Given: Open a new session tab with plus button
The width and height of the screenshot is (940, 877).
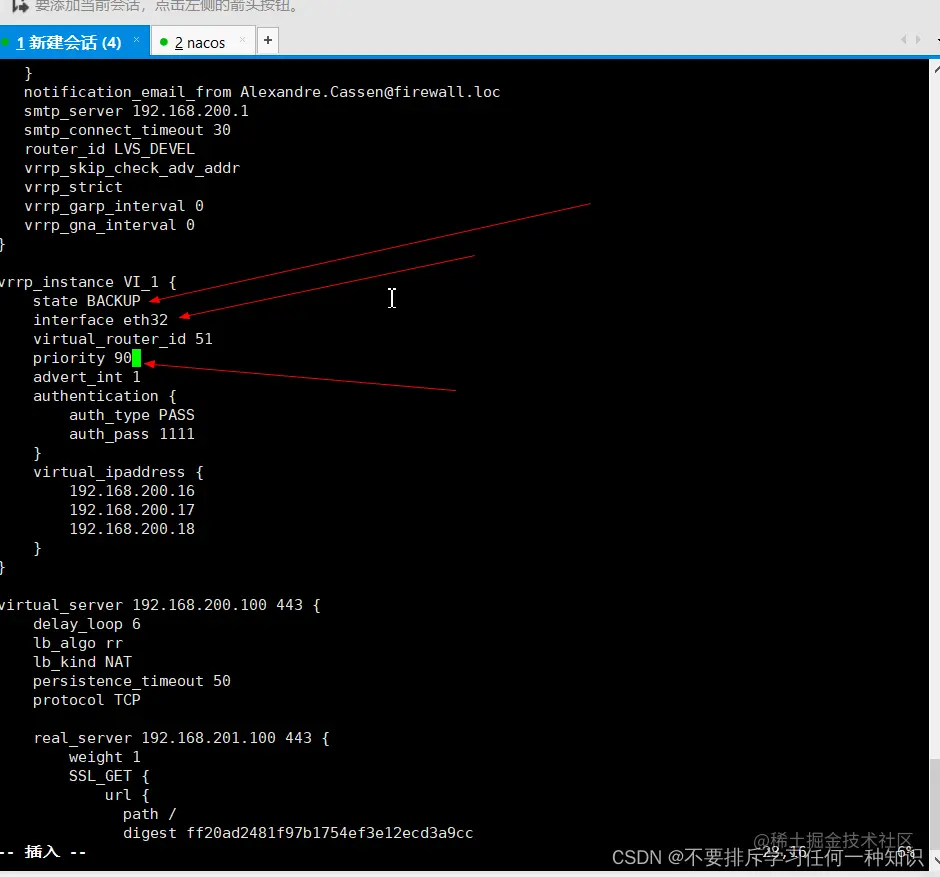Looking at the screenshot, I should pyautogui.click(x=268, y=40).
